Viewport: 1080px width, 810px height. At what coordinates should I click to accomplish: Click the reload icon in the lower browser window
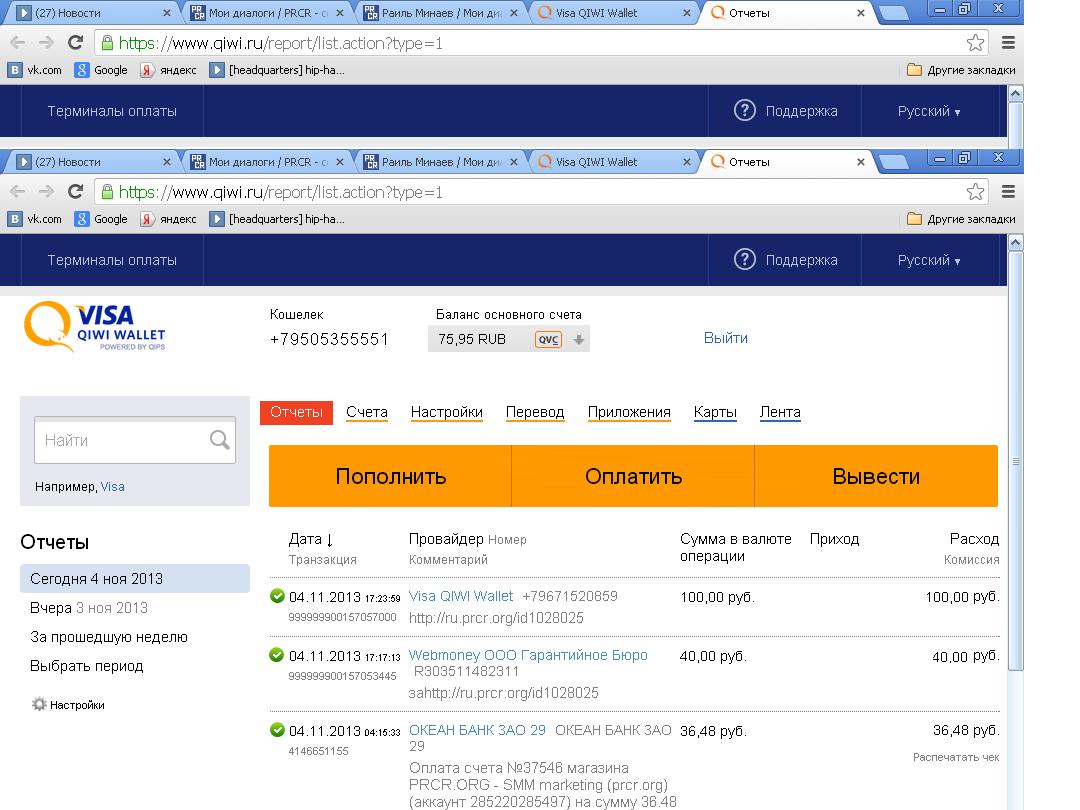75,191
